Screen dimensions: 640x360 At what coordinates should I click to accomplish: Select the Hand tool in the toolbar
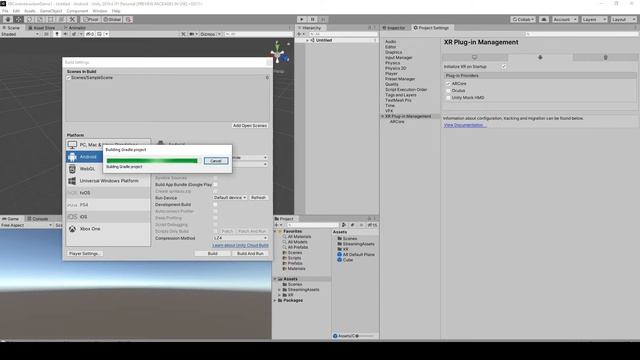[8, 19]
